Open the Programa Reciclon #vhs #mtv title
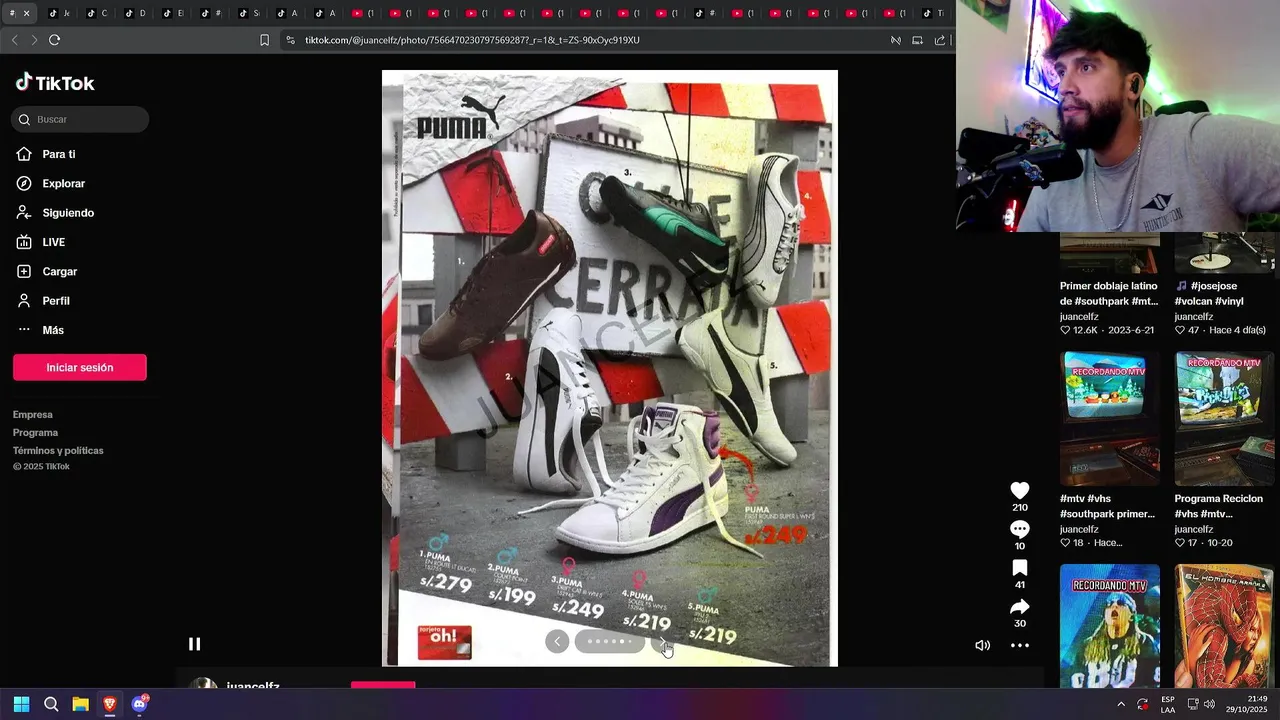This screenshot has height=720, width=1280. (1218, 506)
